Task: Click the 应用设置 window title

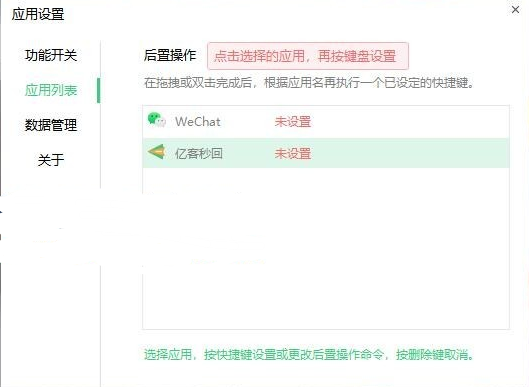Action: pyautogui.click(x=38, y=14)
